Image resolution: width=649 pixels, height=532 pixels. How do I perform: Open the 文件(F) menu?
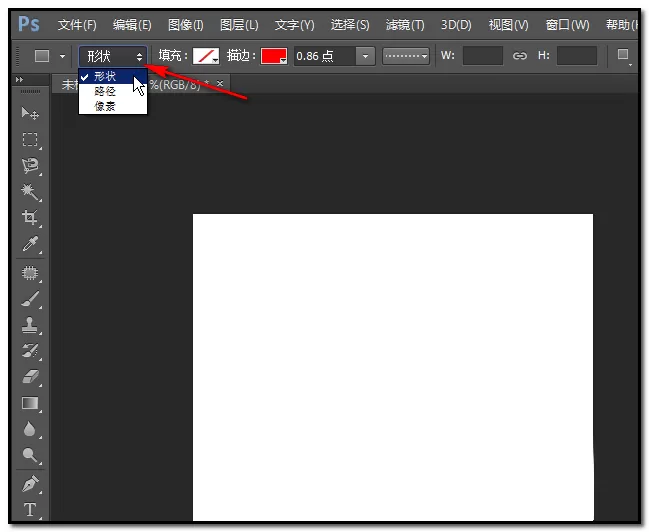coord(77,25)
